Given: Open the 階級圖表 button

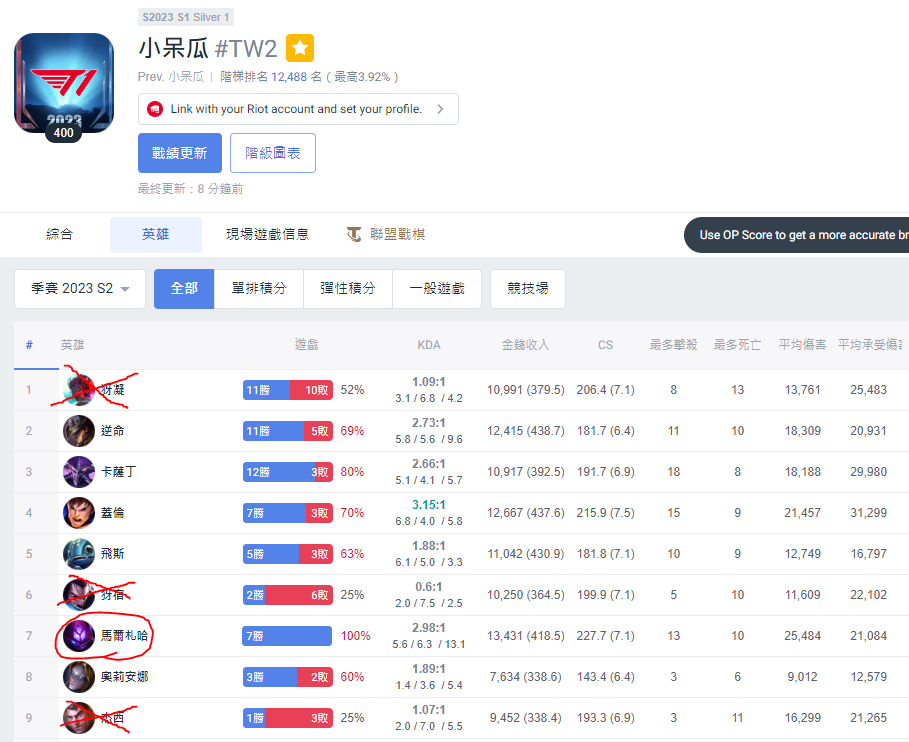Looking at the screenshot, I should click(272, 153).
